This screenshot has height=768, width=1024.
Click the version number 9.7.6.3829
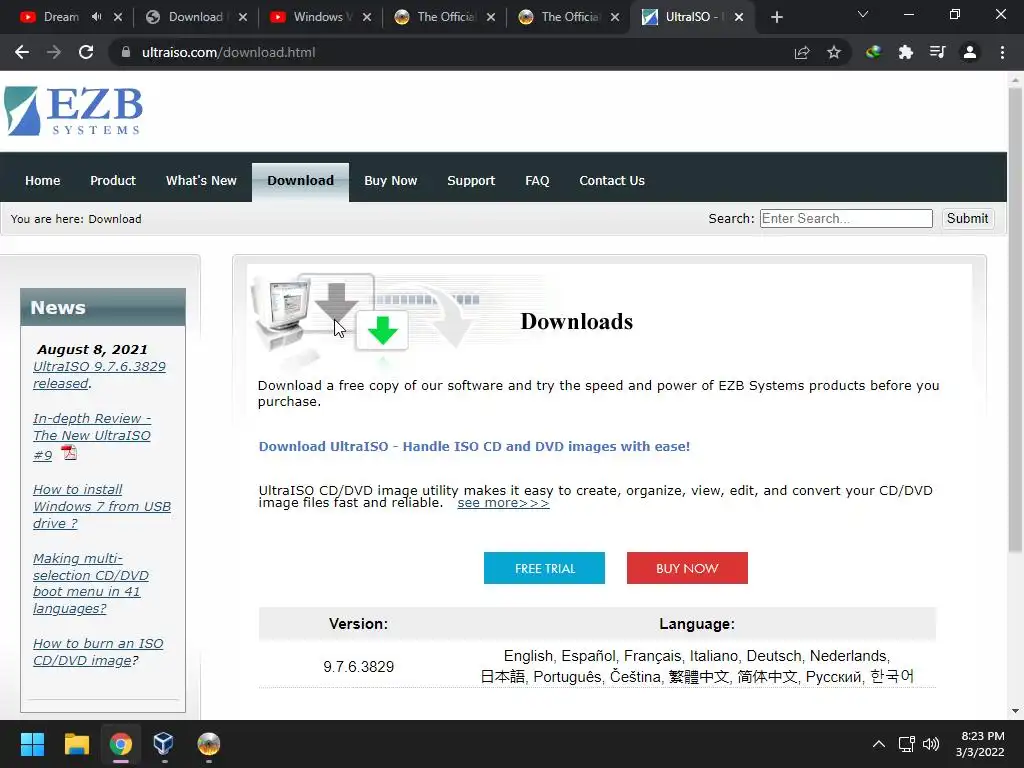[x=359, y=667]
